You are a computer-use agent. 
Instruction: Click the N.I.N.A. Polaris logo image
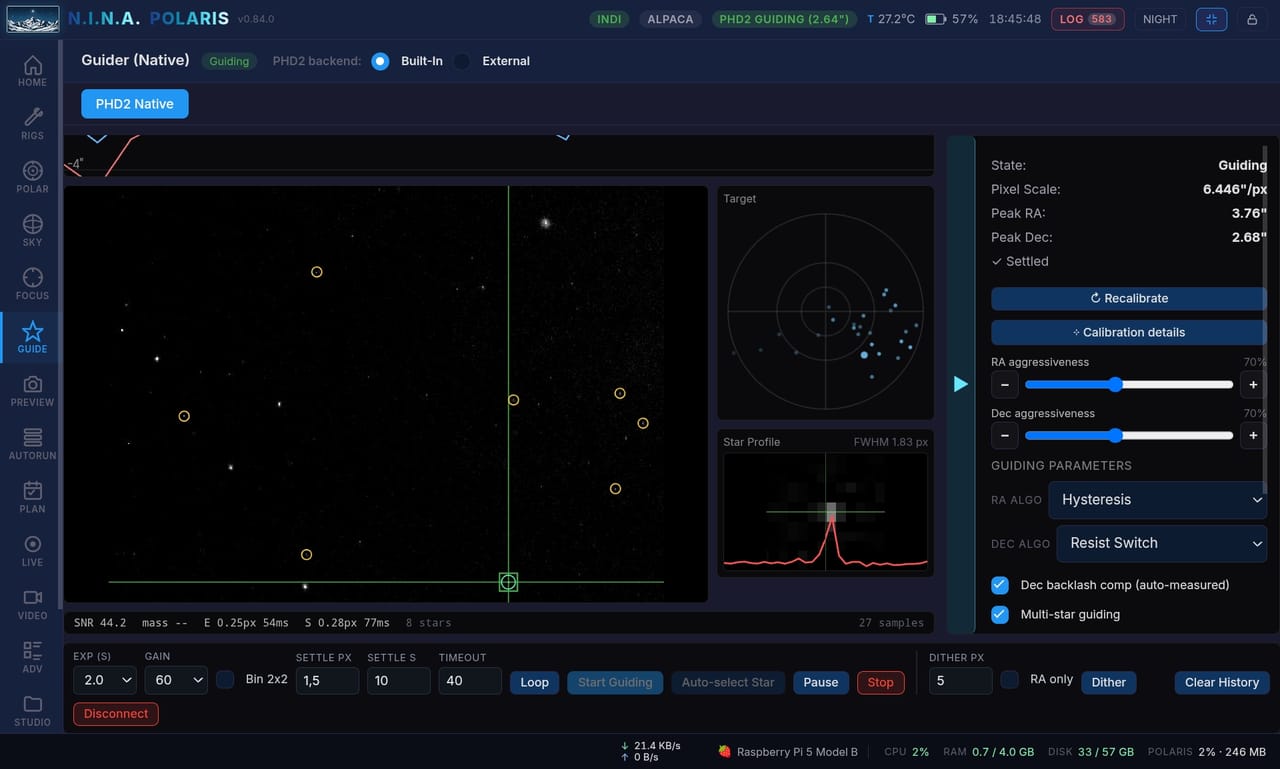(33, 19)
